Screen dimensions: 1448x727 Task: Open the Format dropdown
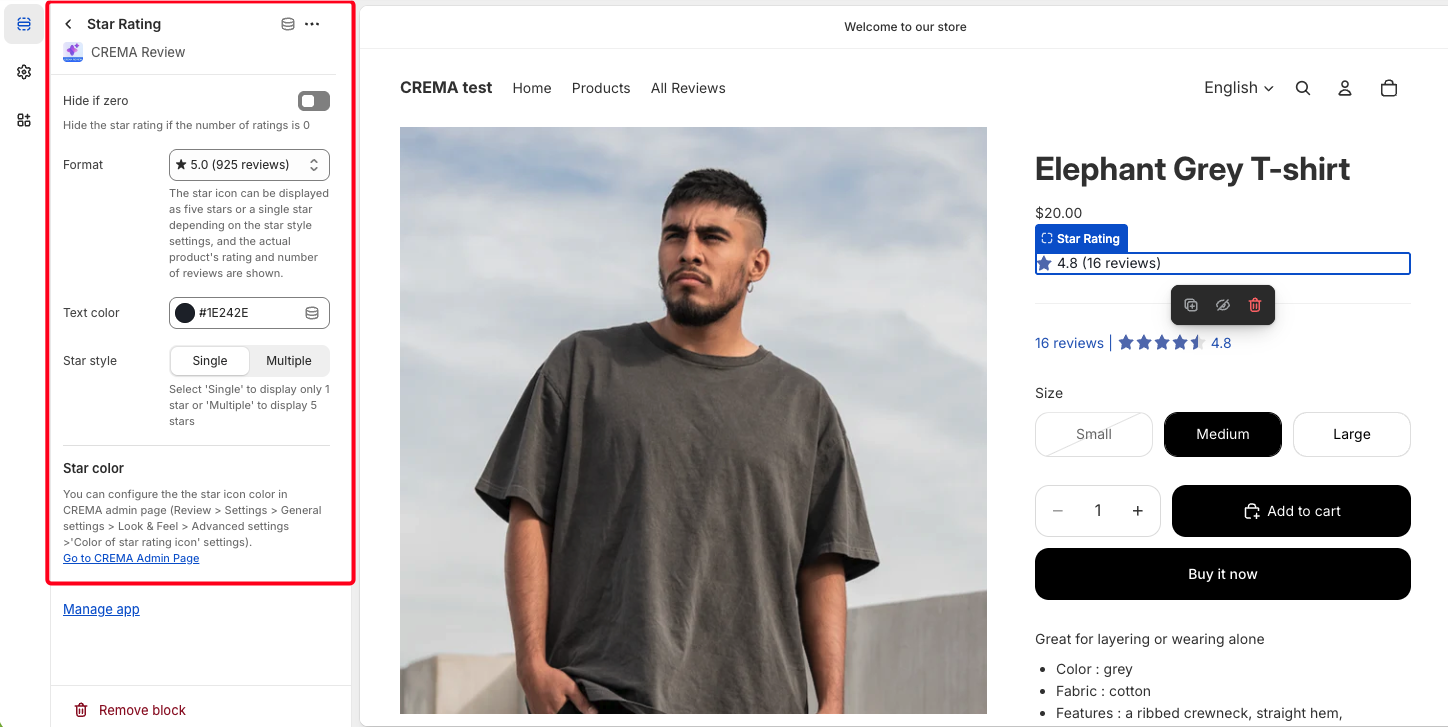coord(249,165)
